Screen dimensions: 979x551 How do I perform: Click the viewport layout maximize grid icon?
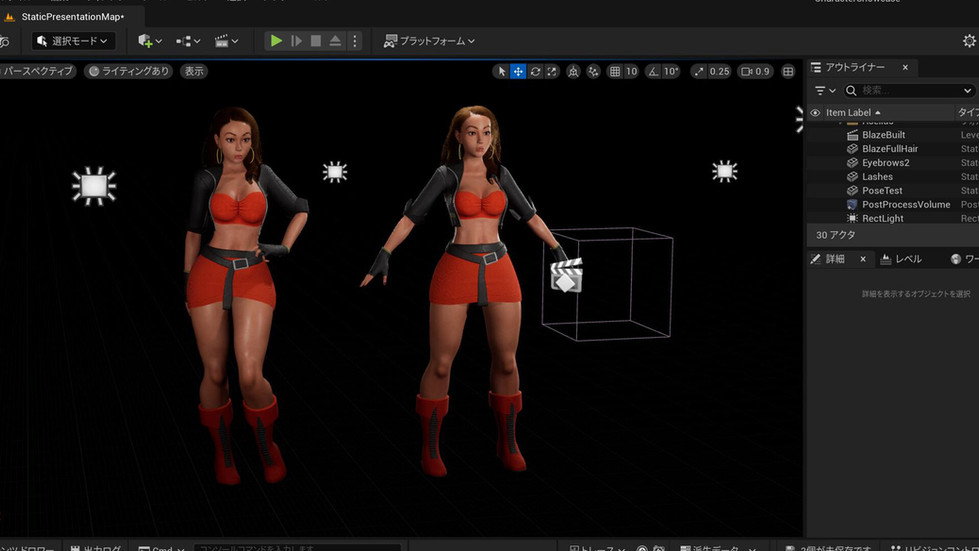pos(789,72)
